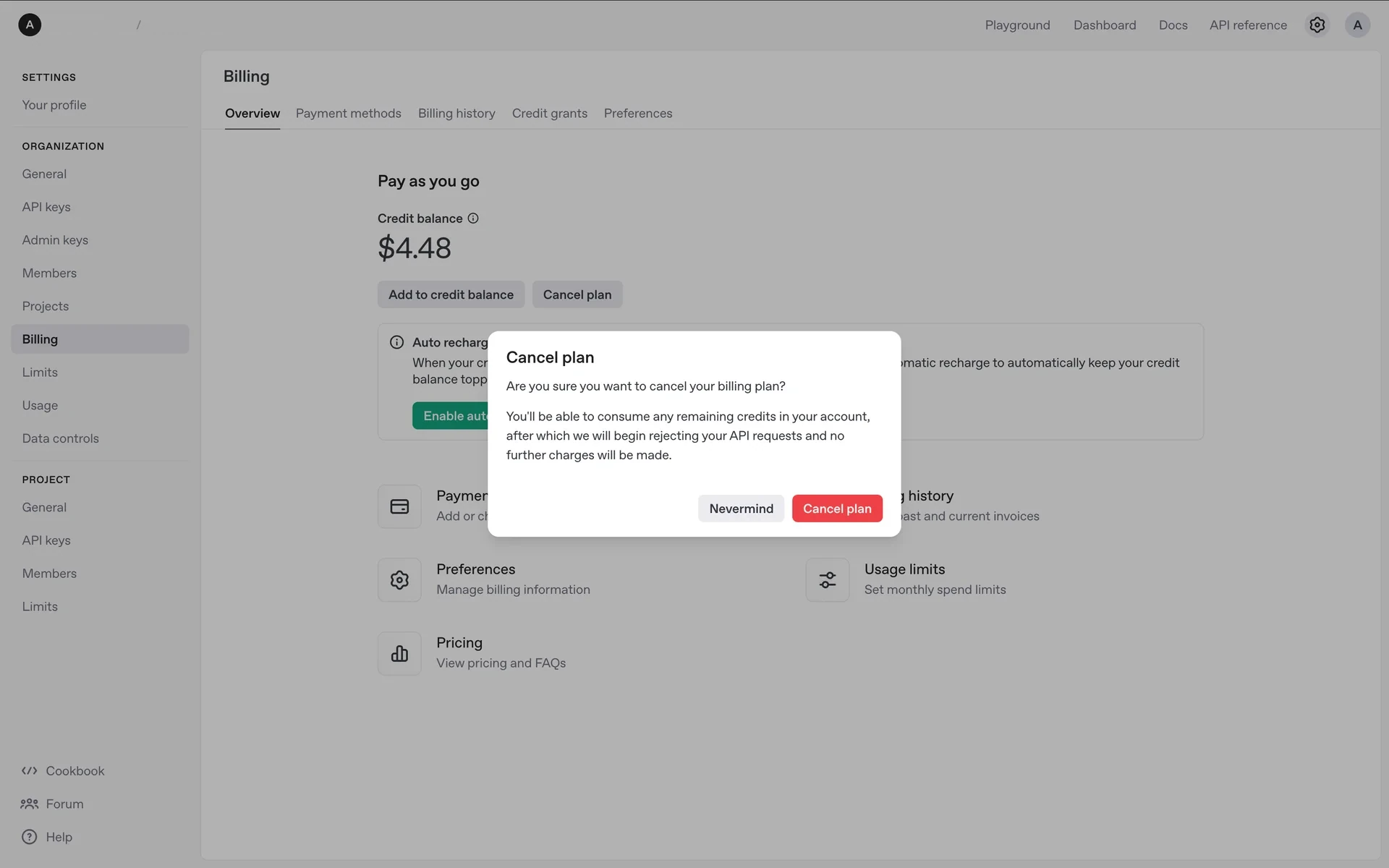Click the credit balance info icon
This screenshot has height=868, width=1389.
tap(473, 218)
